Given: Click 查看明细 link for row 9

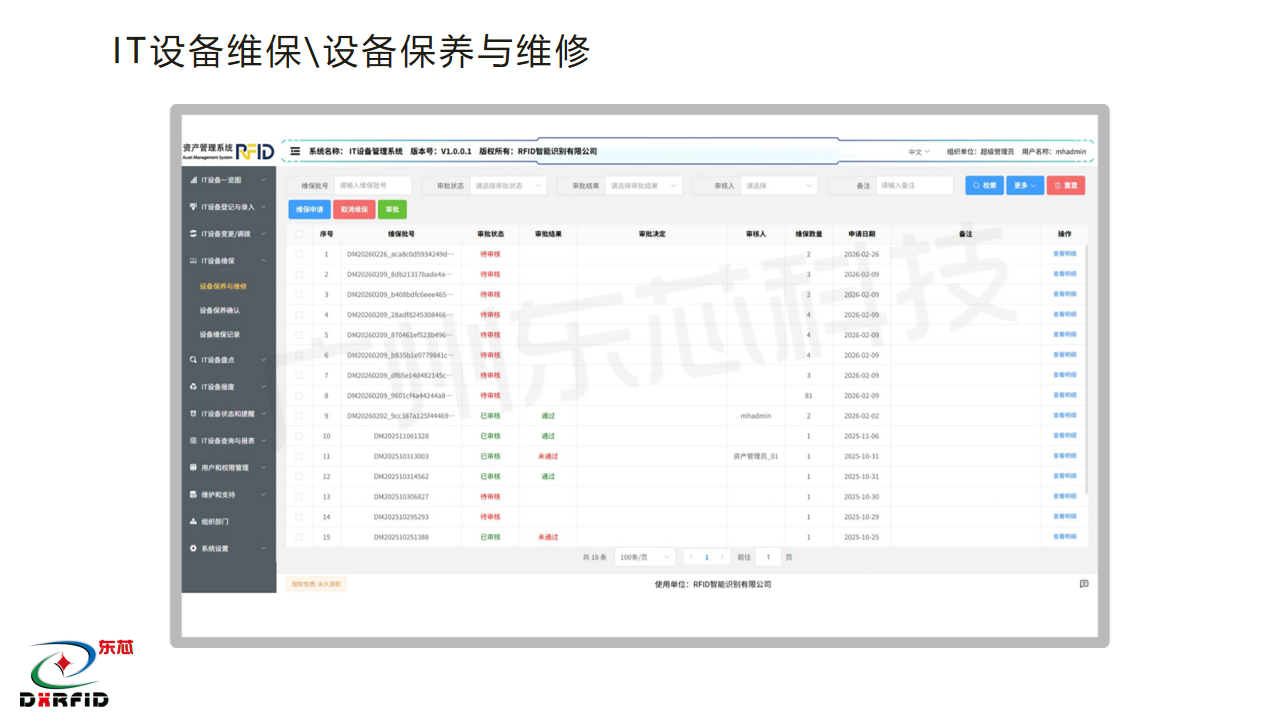Looking at the screenshot, I should point(1064,415).
